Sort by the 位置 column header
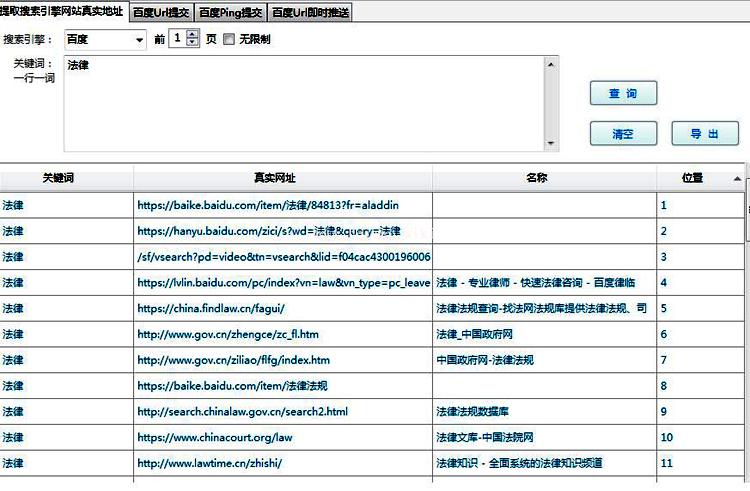750x491 pixels. pos(692,178)
